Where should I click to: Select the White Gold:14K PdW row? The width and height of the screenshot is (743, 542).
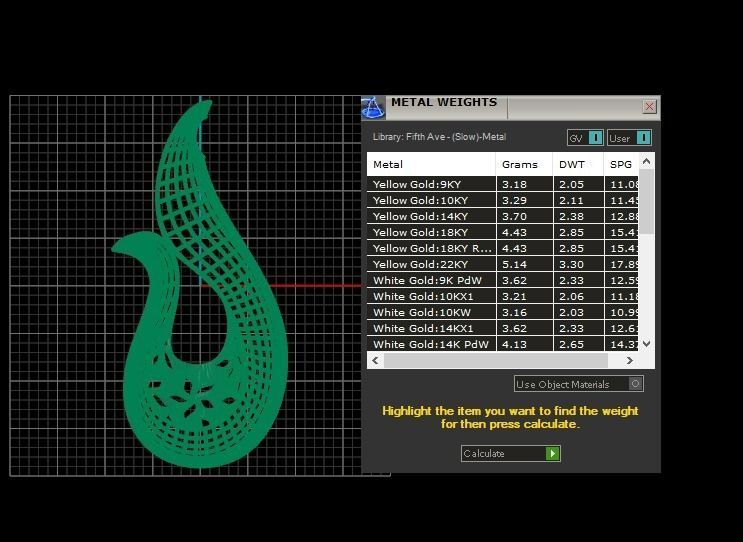[x=503, y=344]
